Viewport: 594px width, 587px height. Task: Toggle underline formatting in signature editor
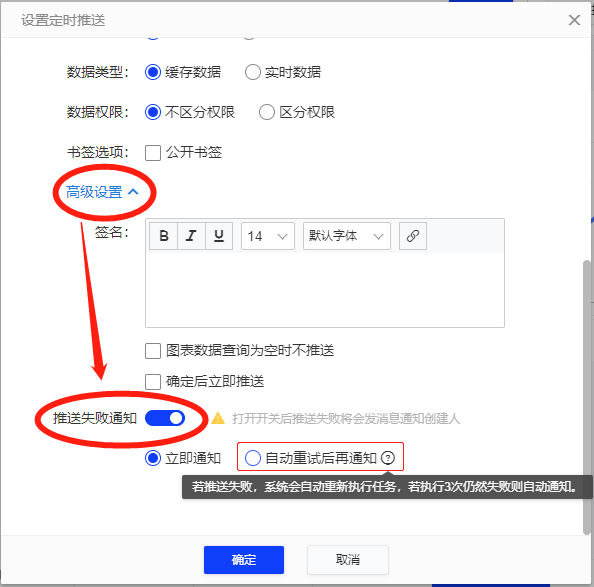[x=219, y=236]
